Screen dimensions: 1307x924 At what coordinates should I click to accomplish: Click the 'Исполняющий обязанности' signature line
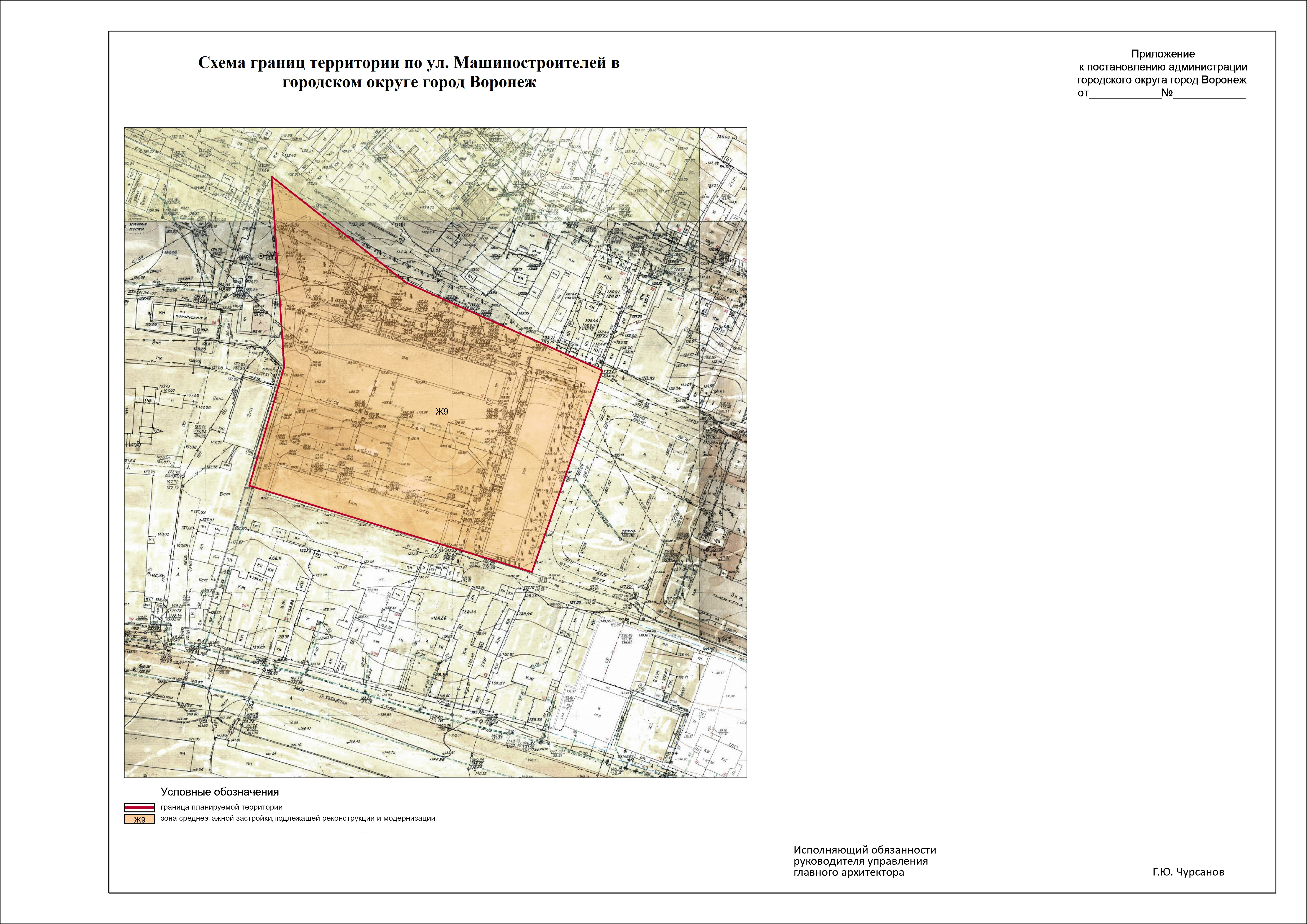pos(865,850)
